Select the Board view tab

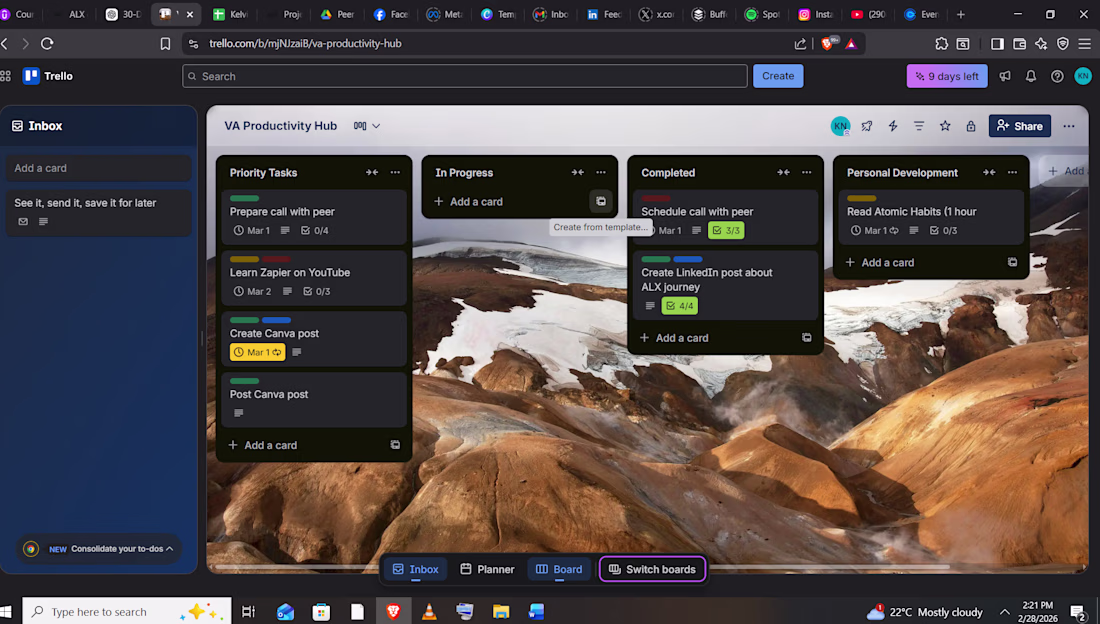pyautogui.click(x=558, y=569)
